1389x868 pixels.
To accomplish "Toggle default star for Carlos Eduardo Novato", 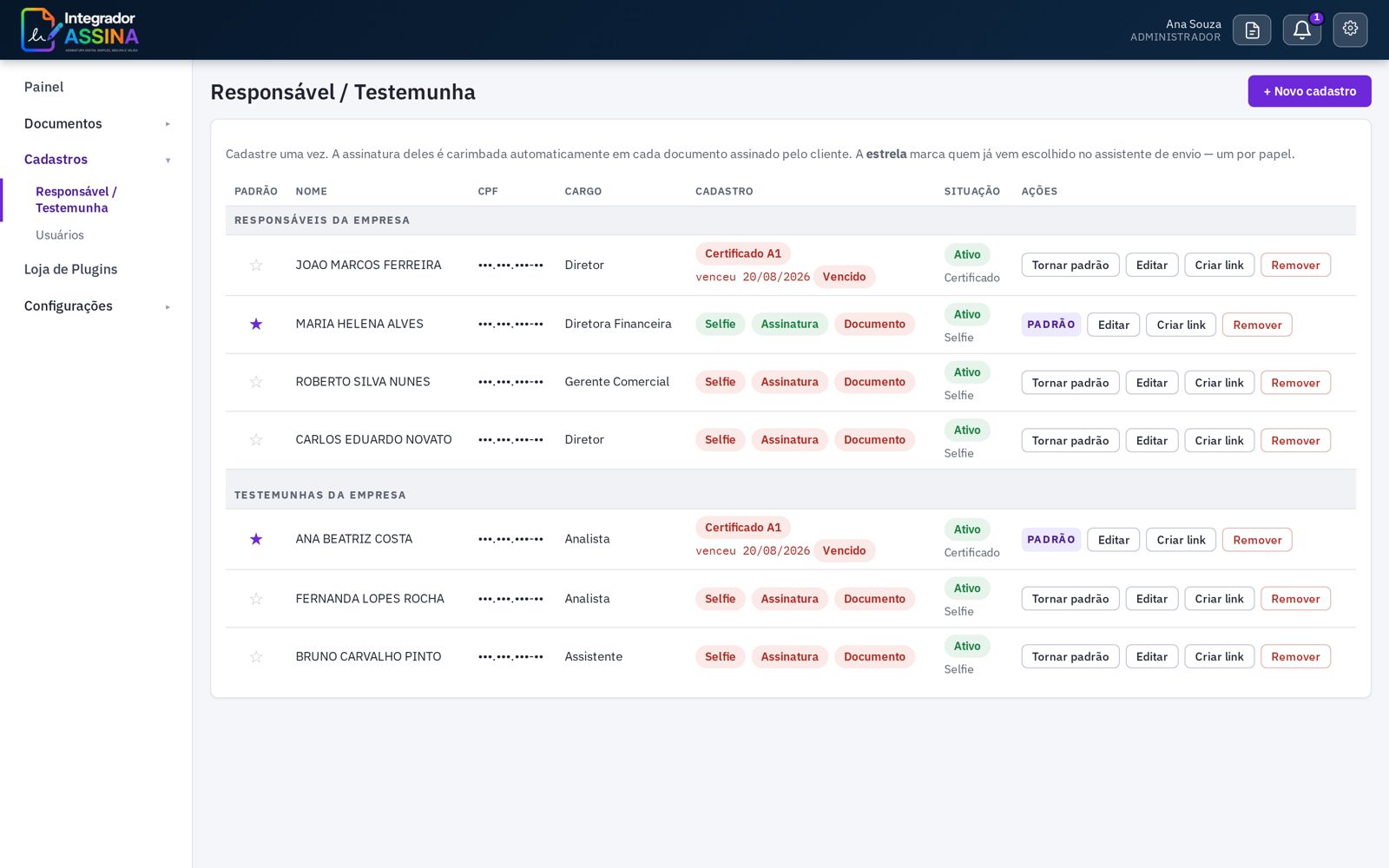I will tap(256, 441).
